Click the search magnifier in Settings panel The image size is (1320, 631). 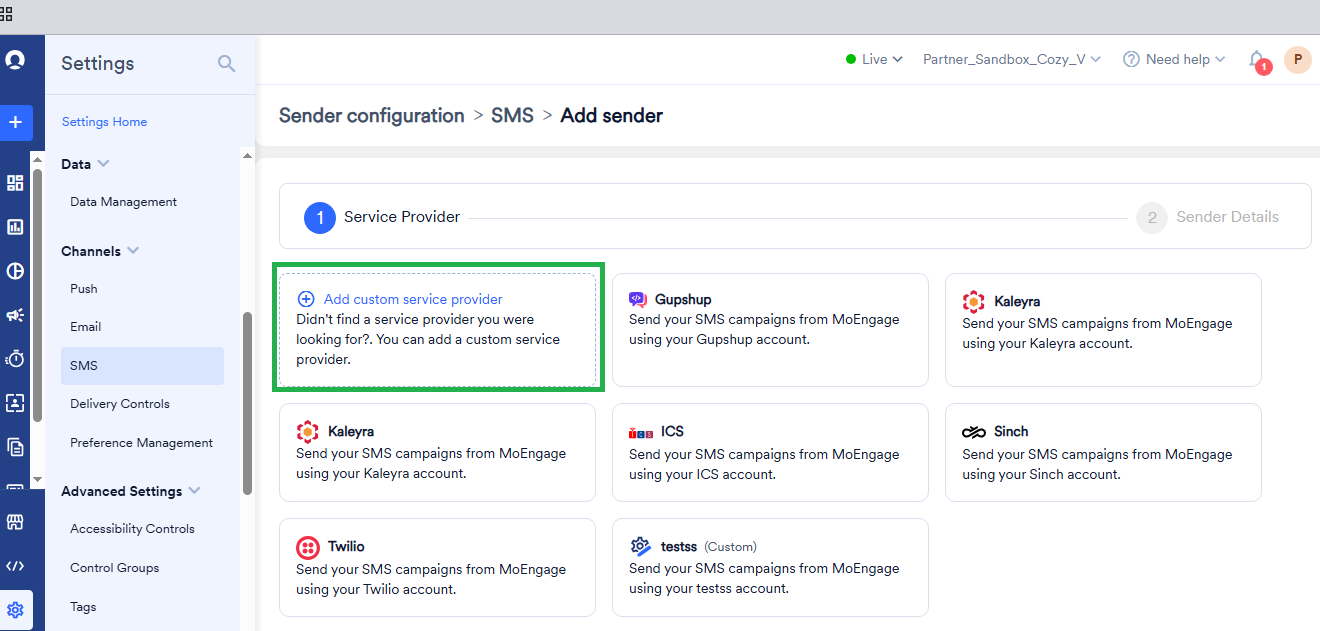coord(227,64)
